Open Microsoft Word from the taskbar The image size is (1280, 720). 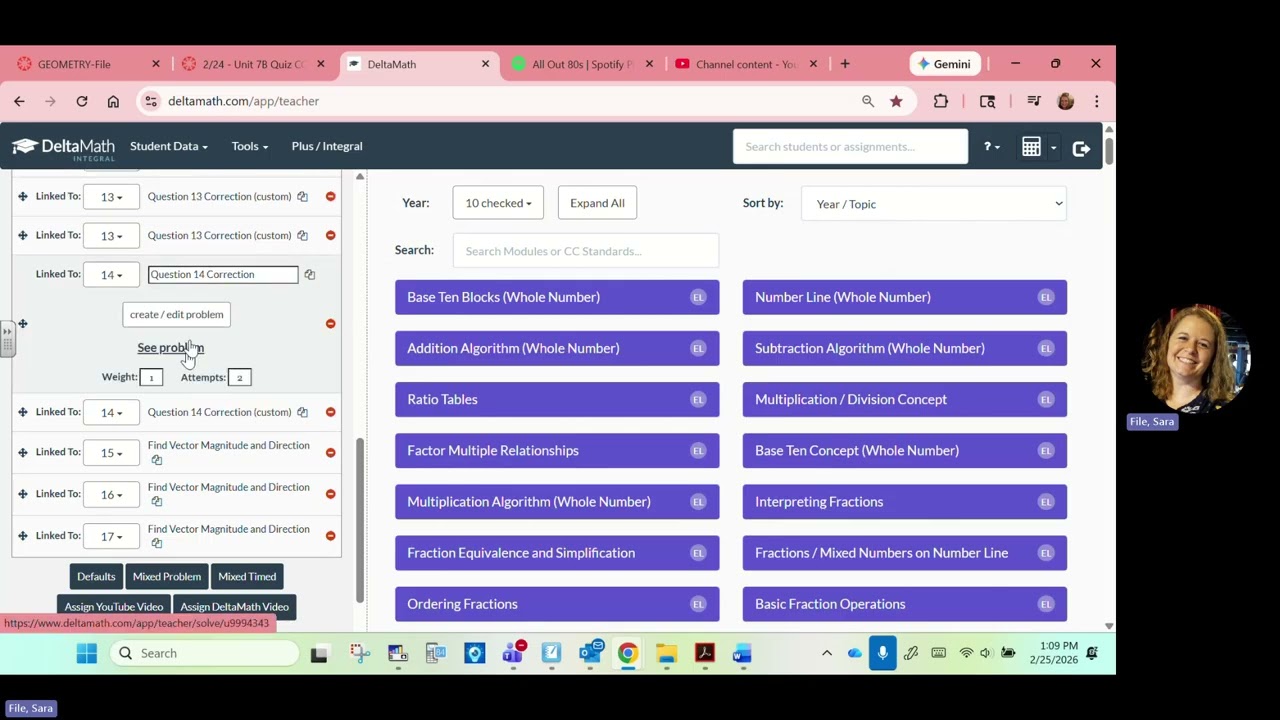click(x=741, y=654)
